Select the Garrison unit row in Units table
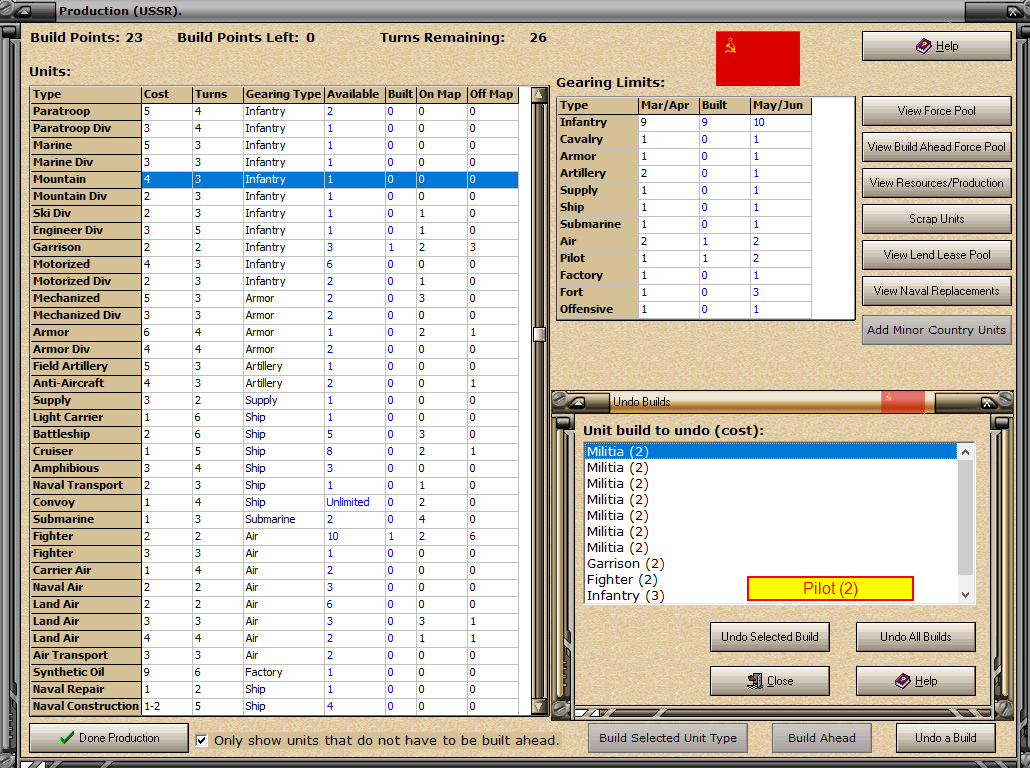The image size is (1030, 768). pyautogui.click(x=275, y=247)
